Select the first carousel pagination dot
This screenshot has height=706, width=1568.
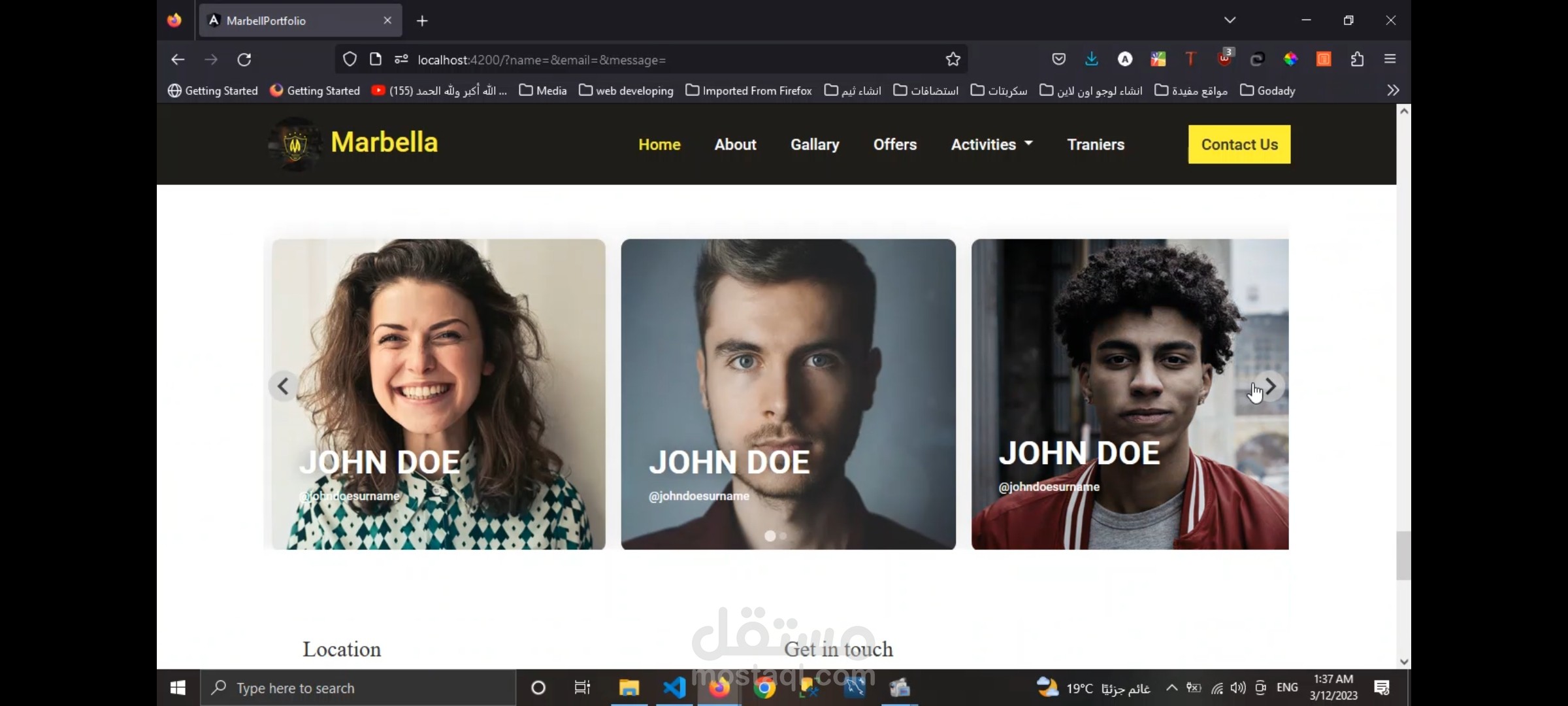[770, 536]
